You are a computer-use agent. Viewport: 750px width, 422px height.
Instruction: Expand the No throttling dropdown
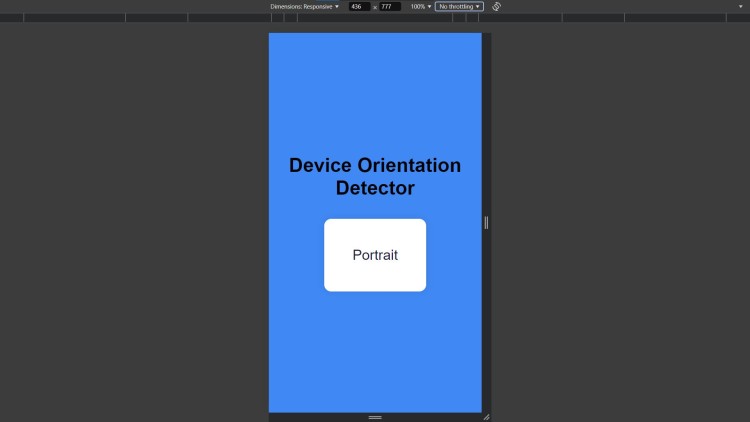tap(459, 6)
